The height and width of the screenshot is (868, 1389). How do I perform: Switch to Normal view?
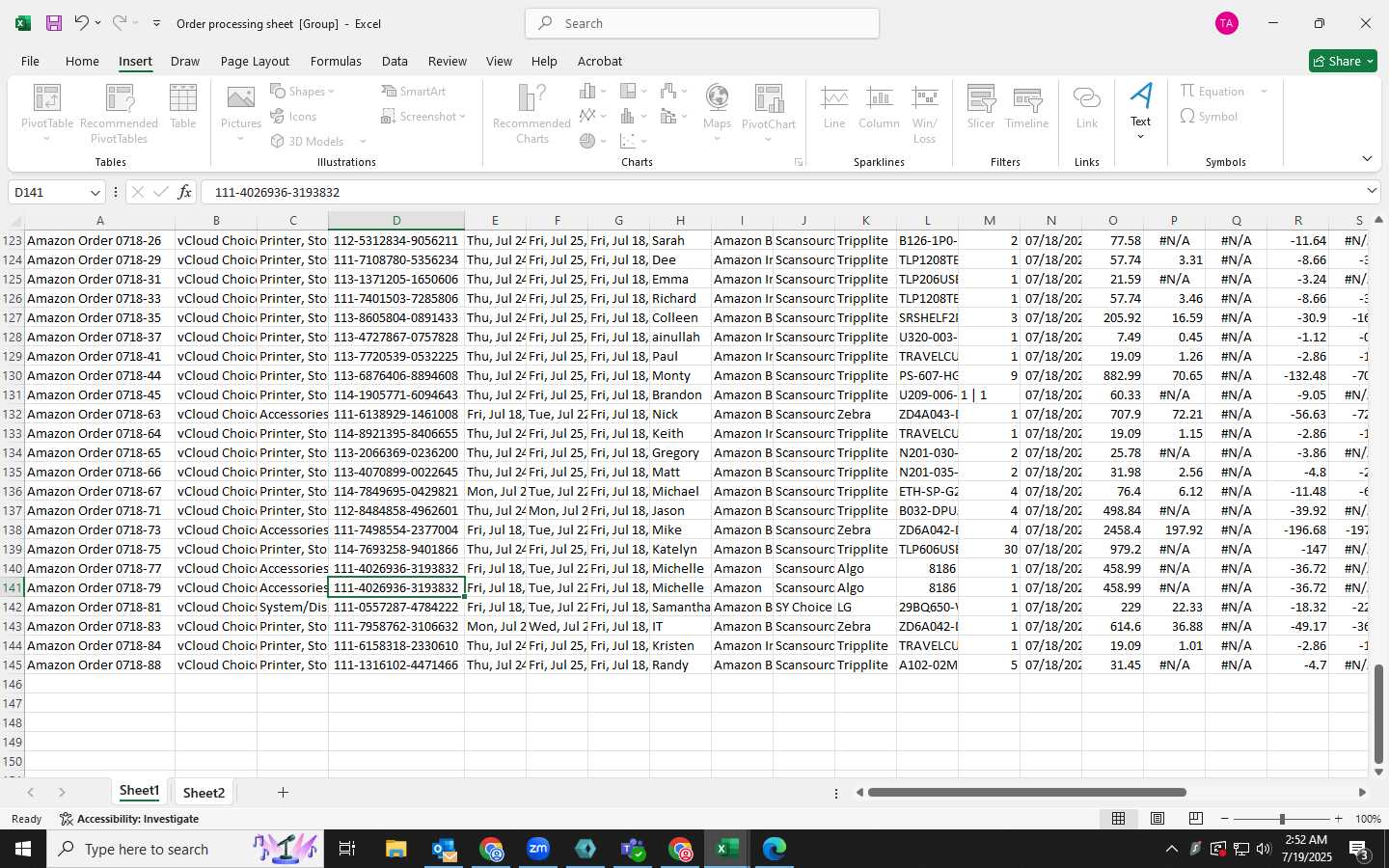click(x=1118, y=819)
